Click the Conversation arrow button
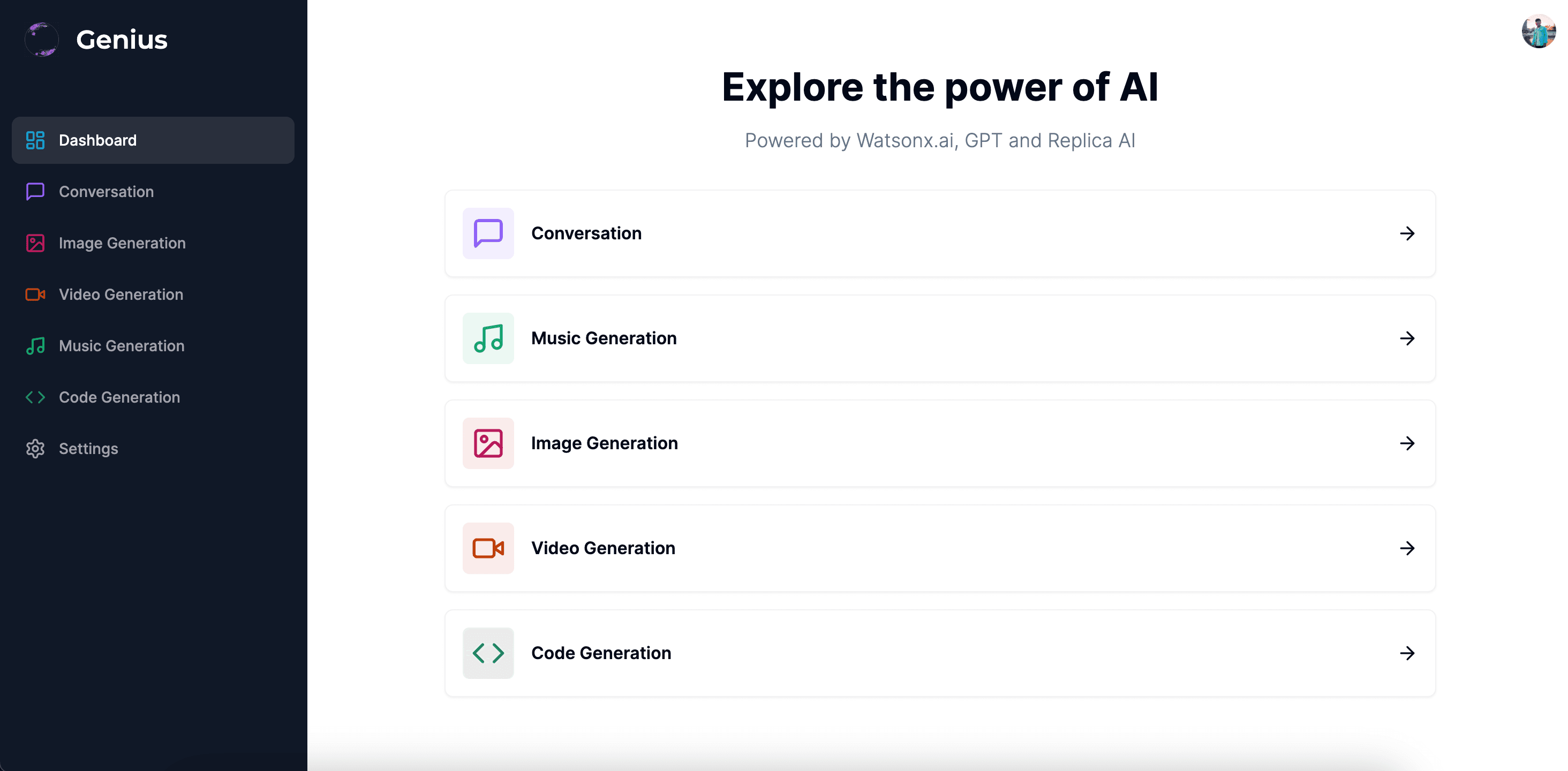Viewport: 1568px width, 771px height. (x=1407, y=233)
